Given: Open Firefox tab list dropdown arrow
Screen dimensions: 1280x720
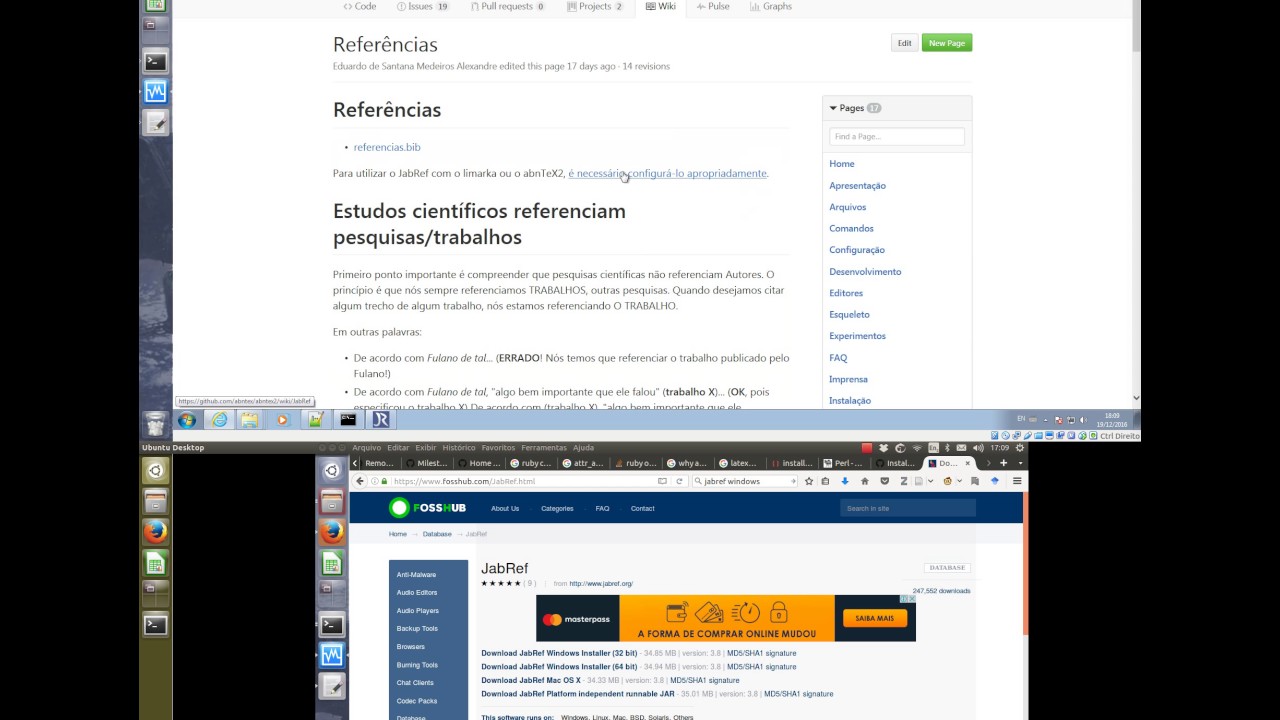Looking at the screenshot, I should click(1020, 463).
